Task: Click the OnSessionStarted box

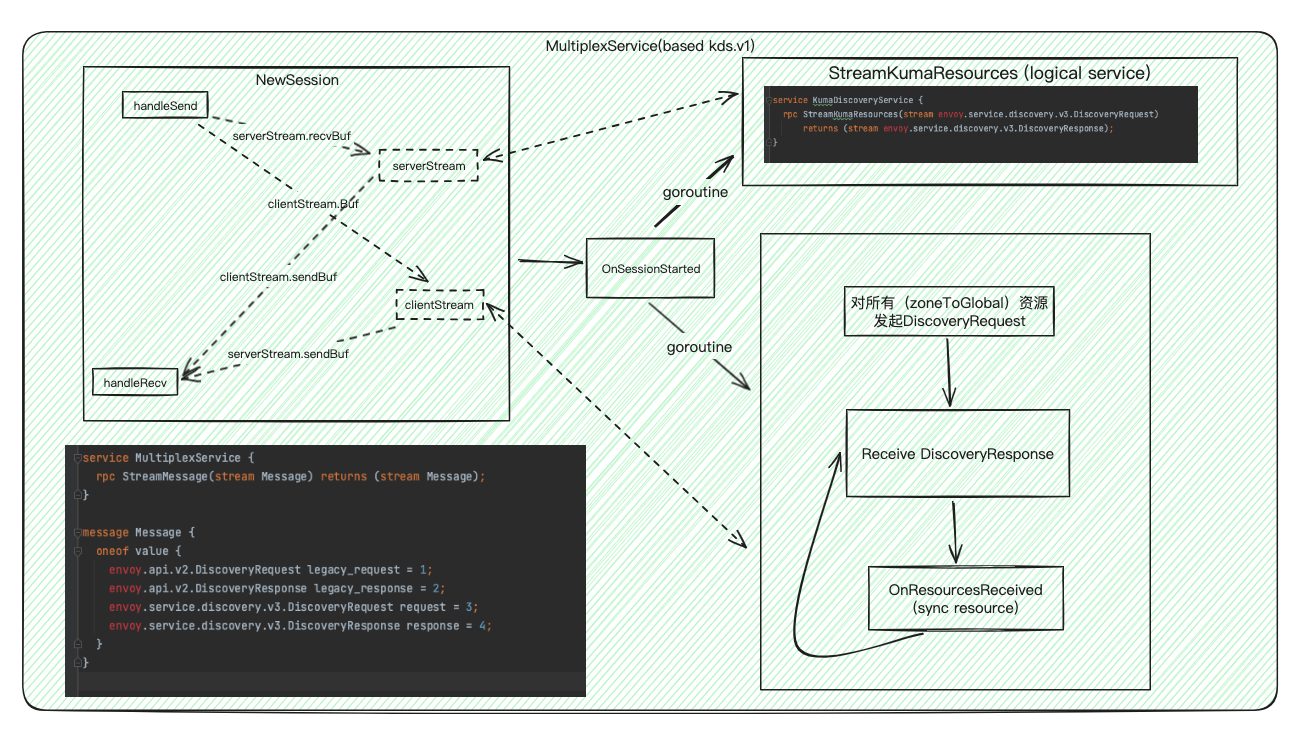Action: tap(650, 268)
